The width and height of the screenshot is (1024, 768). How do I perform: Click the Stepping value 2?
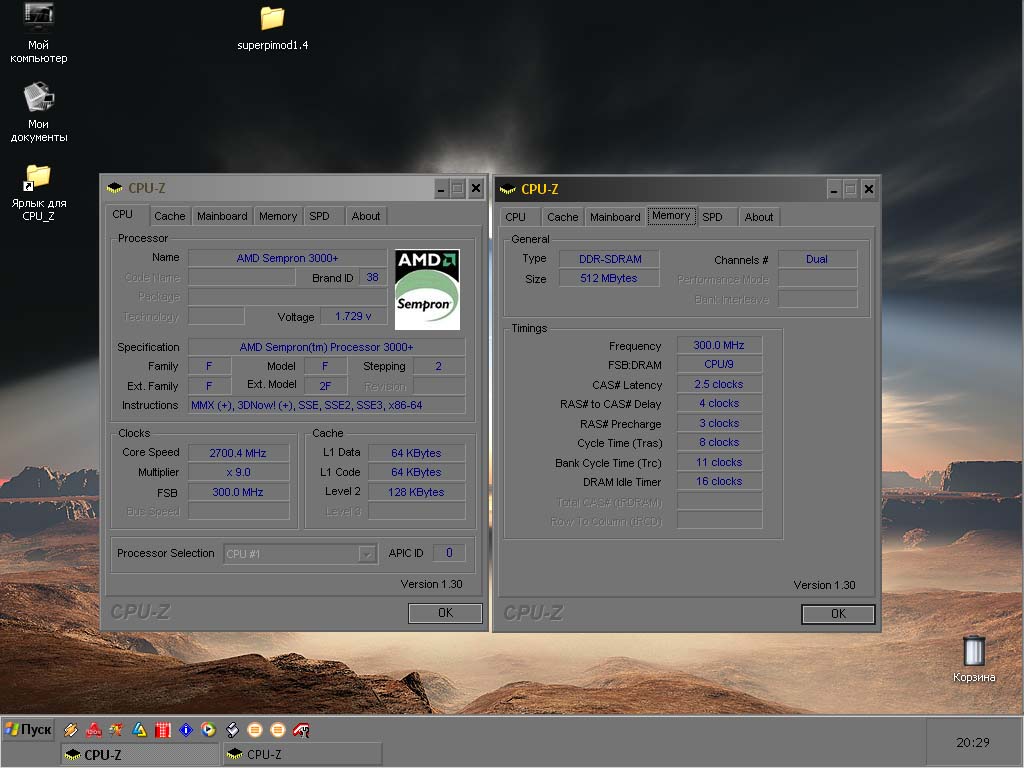[x=439, y=366]
